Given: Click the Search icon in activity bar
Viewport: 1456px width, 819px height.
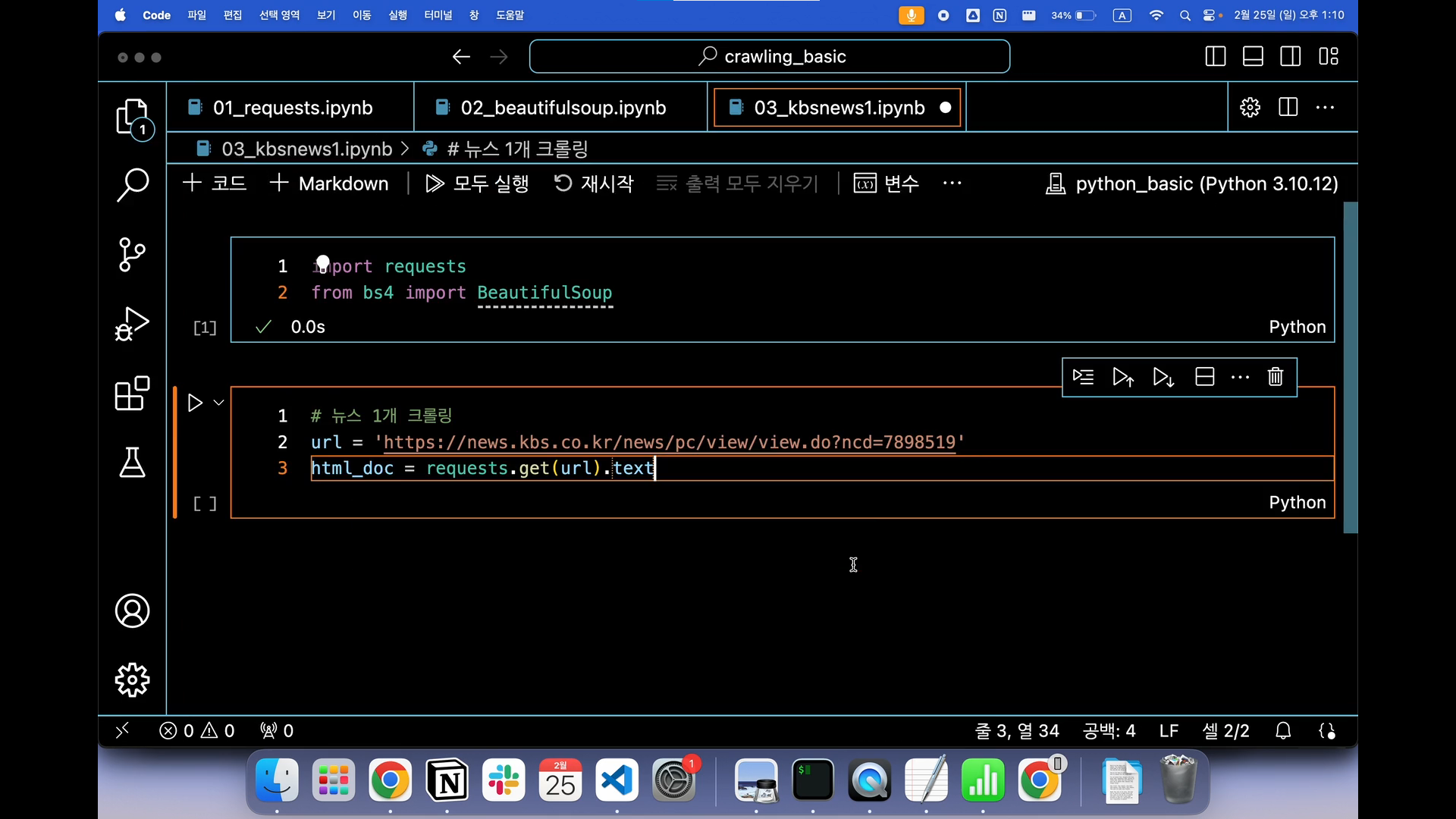Looking at the screenshot, I should pos(132,184).
